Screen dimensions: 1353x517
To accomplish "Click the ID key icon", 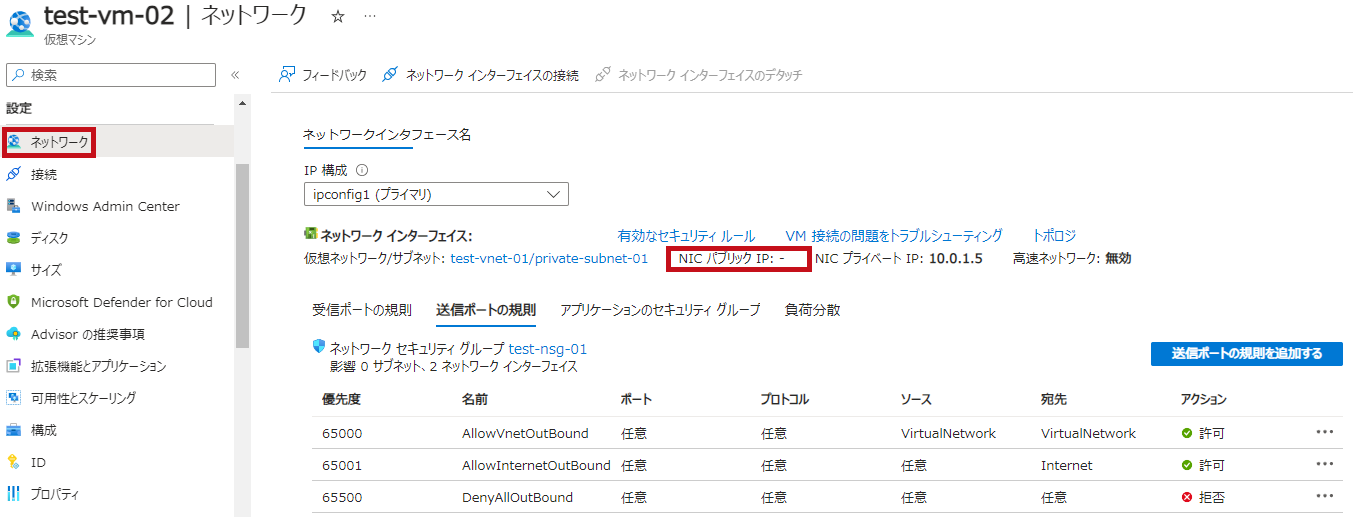I will pyautogui.click(x=14, y=462).
